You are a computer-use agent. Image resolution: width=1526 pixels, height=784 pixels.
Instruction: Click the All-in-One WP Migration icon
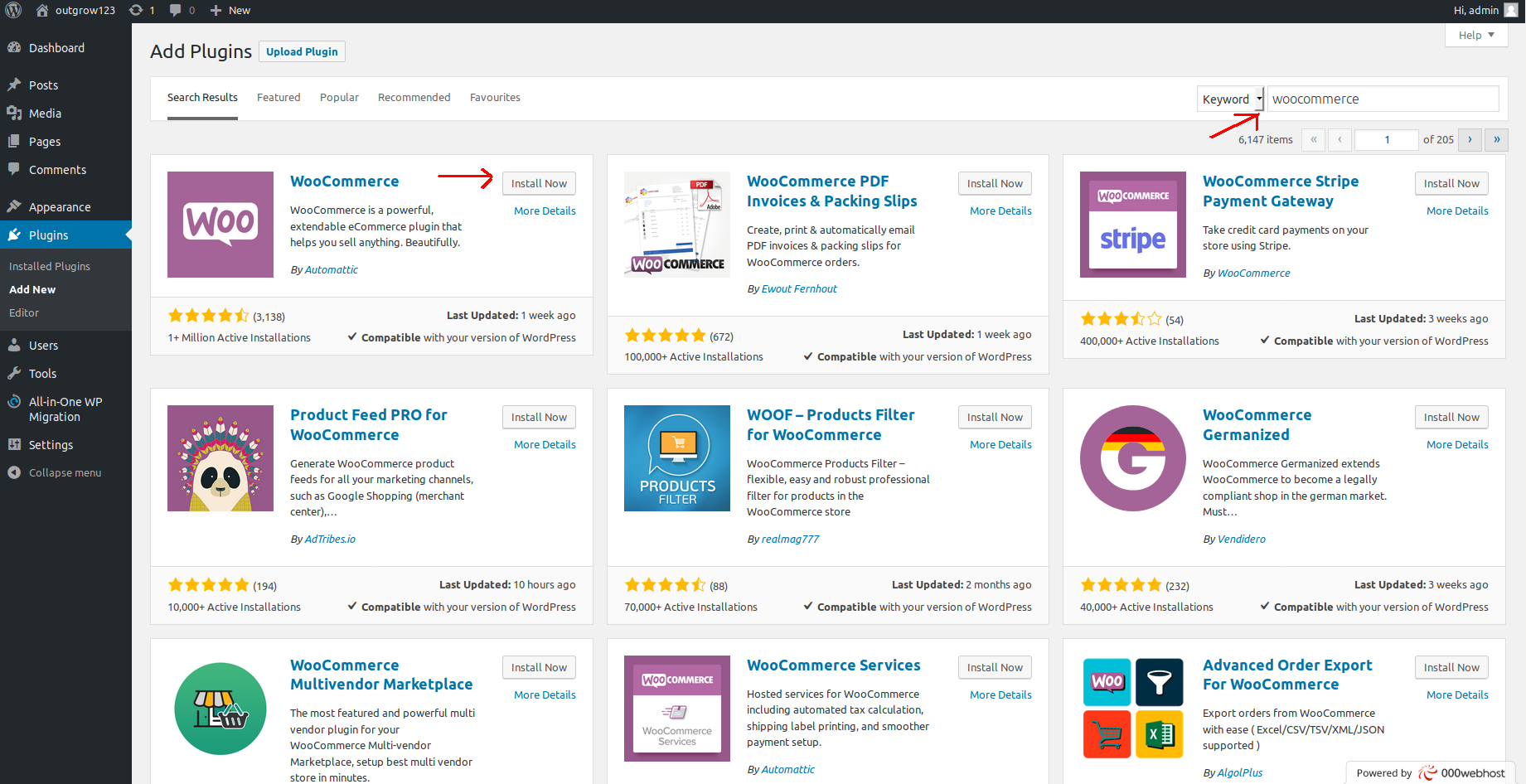(14, 402)
